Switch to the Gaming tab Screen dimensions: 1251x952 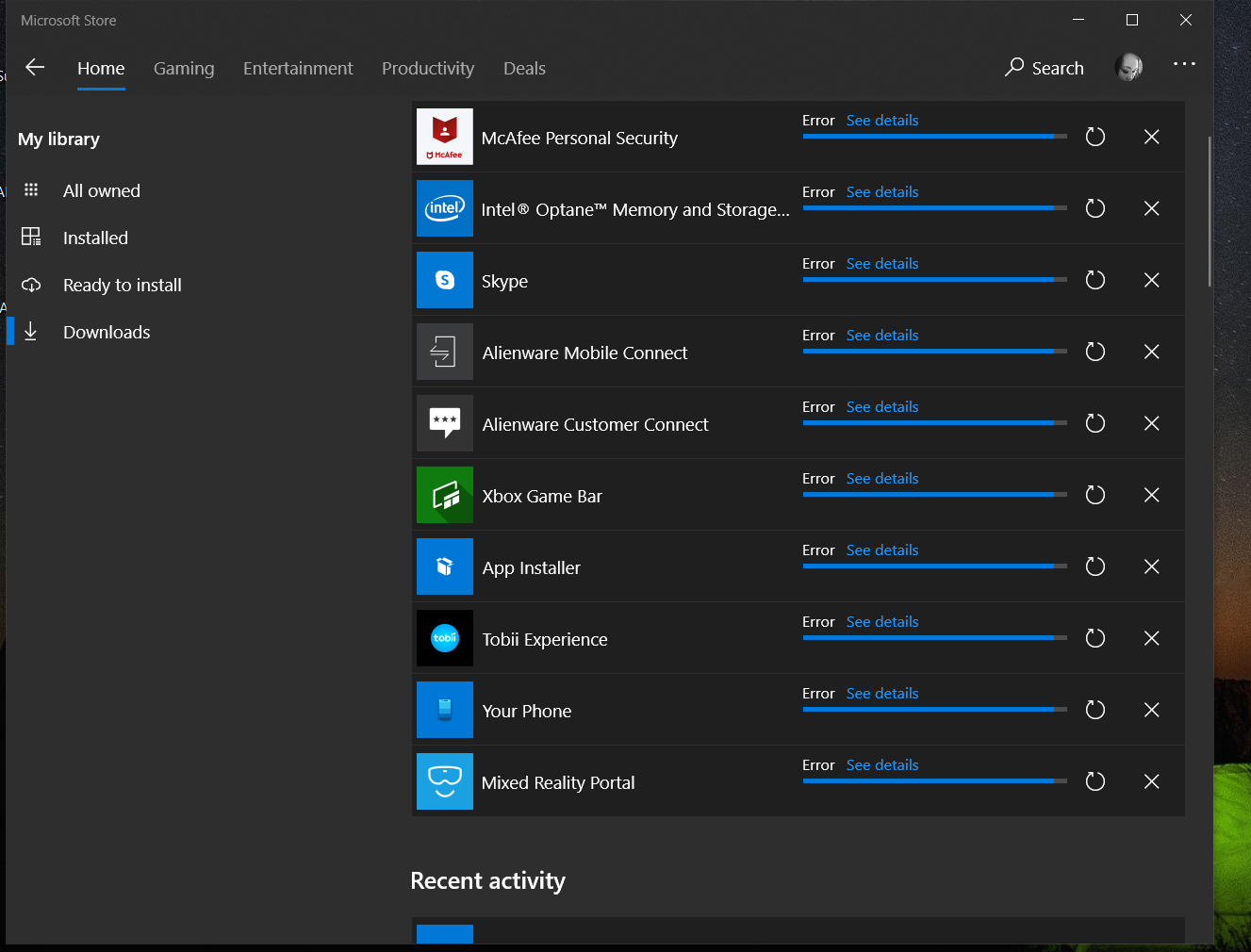pos(184,68)
